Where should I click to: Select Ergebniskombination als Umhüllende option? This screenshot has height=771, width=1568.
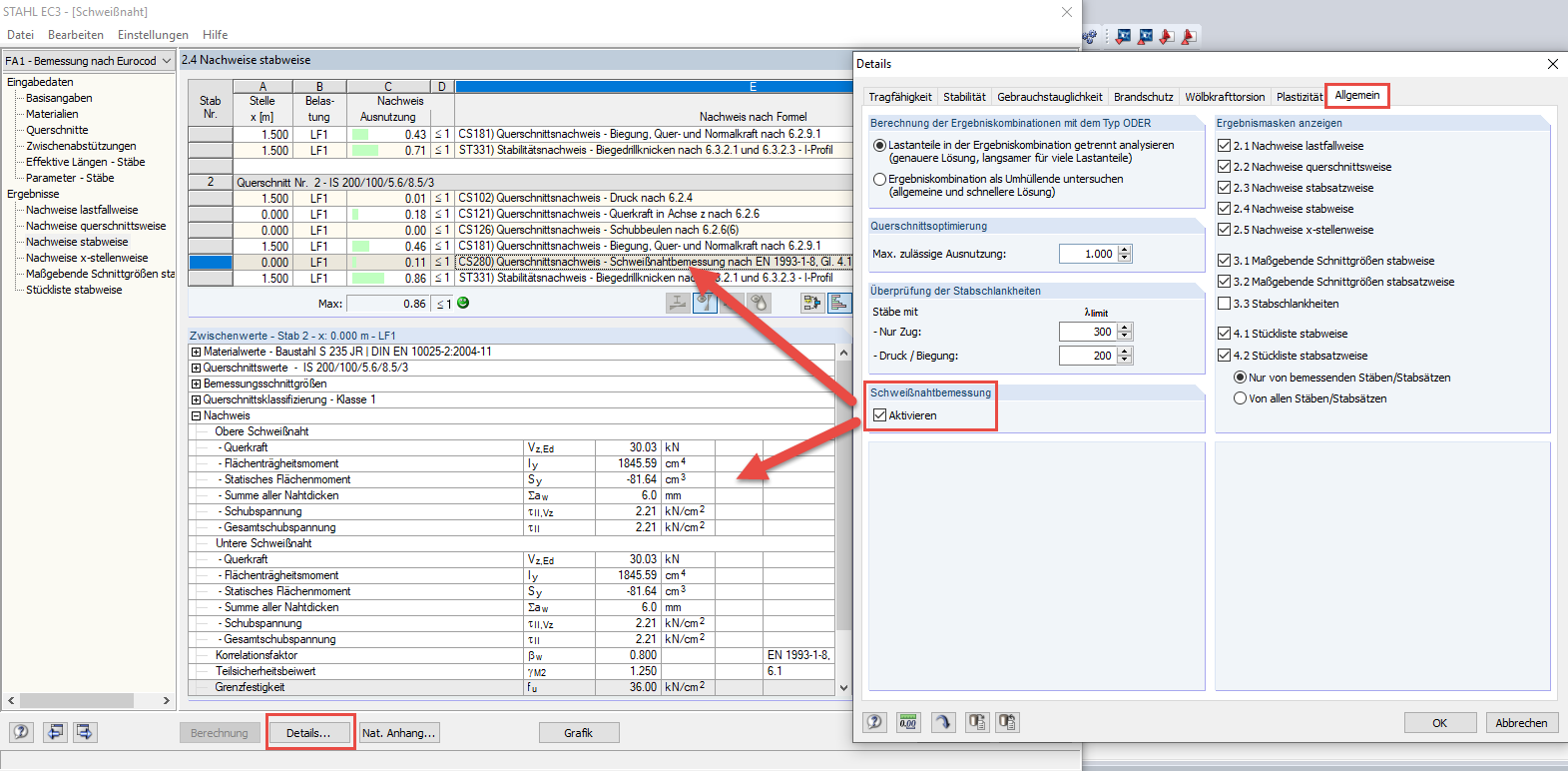click(x=879, y=179)
